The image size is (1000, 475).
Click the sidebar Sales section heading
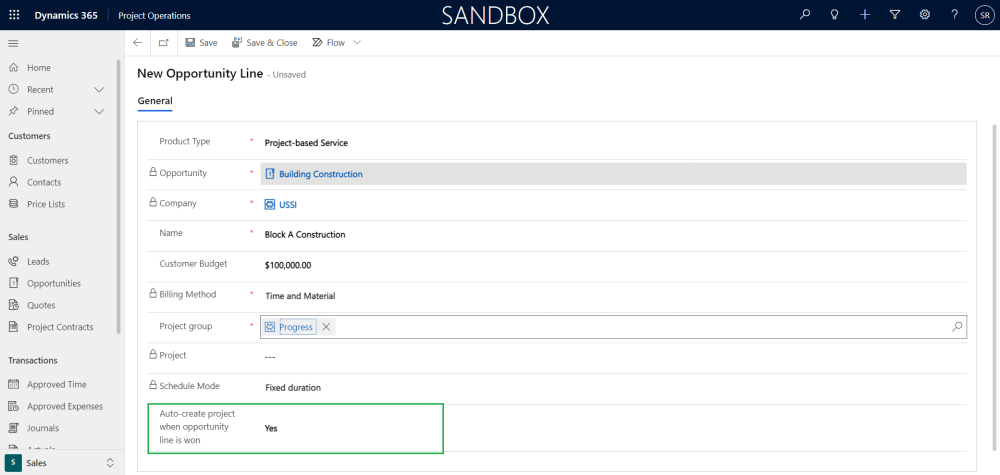tap(18, 237)
